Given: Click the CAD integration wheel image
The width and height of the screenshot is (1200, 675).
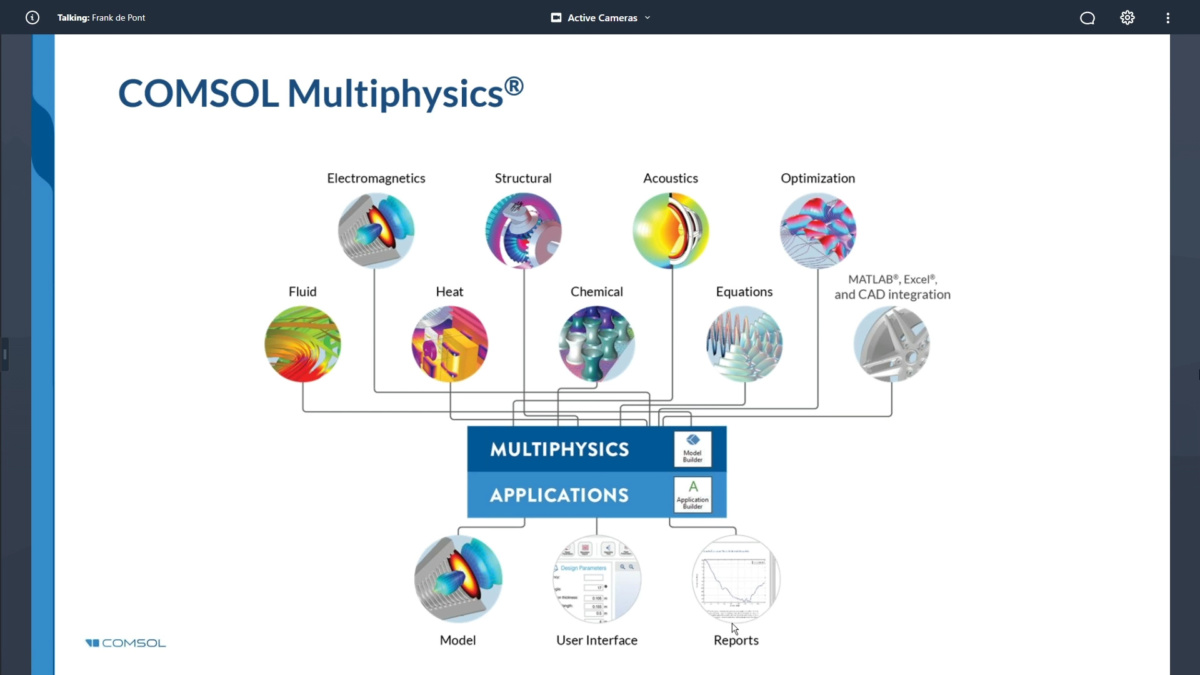Looking at the screenshot, I should point(892,344).
